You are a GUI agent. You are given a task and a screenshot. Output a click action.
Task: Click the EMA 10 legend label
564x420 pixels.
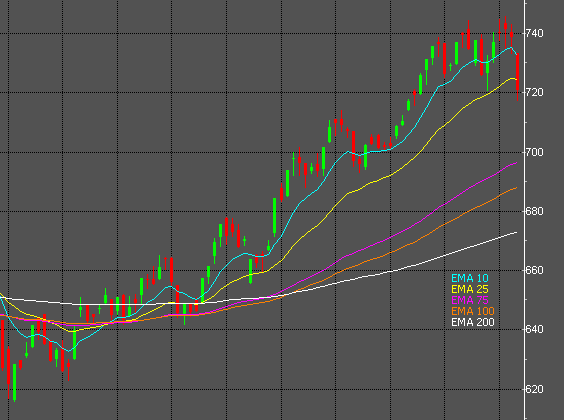[x=470, y=278]
